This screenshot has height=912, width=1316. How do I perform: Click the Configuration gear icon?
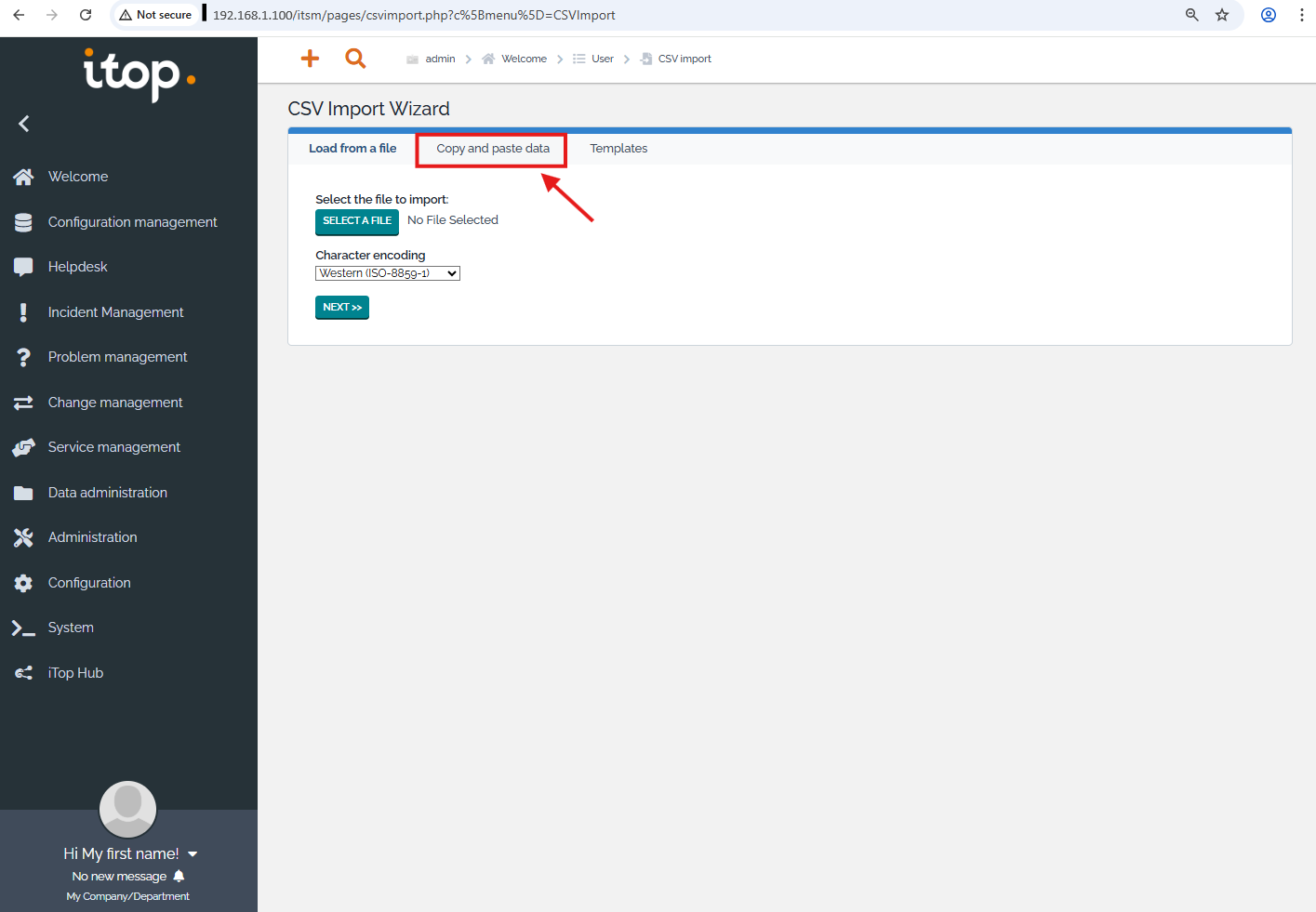point(23,583)
